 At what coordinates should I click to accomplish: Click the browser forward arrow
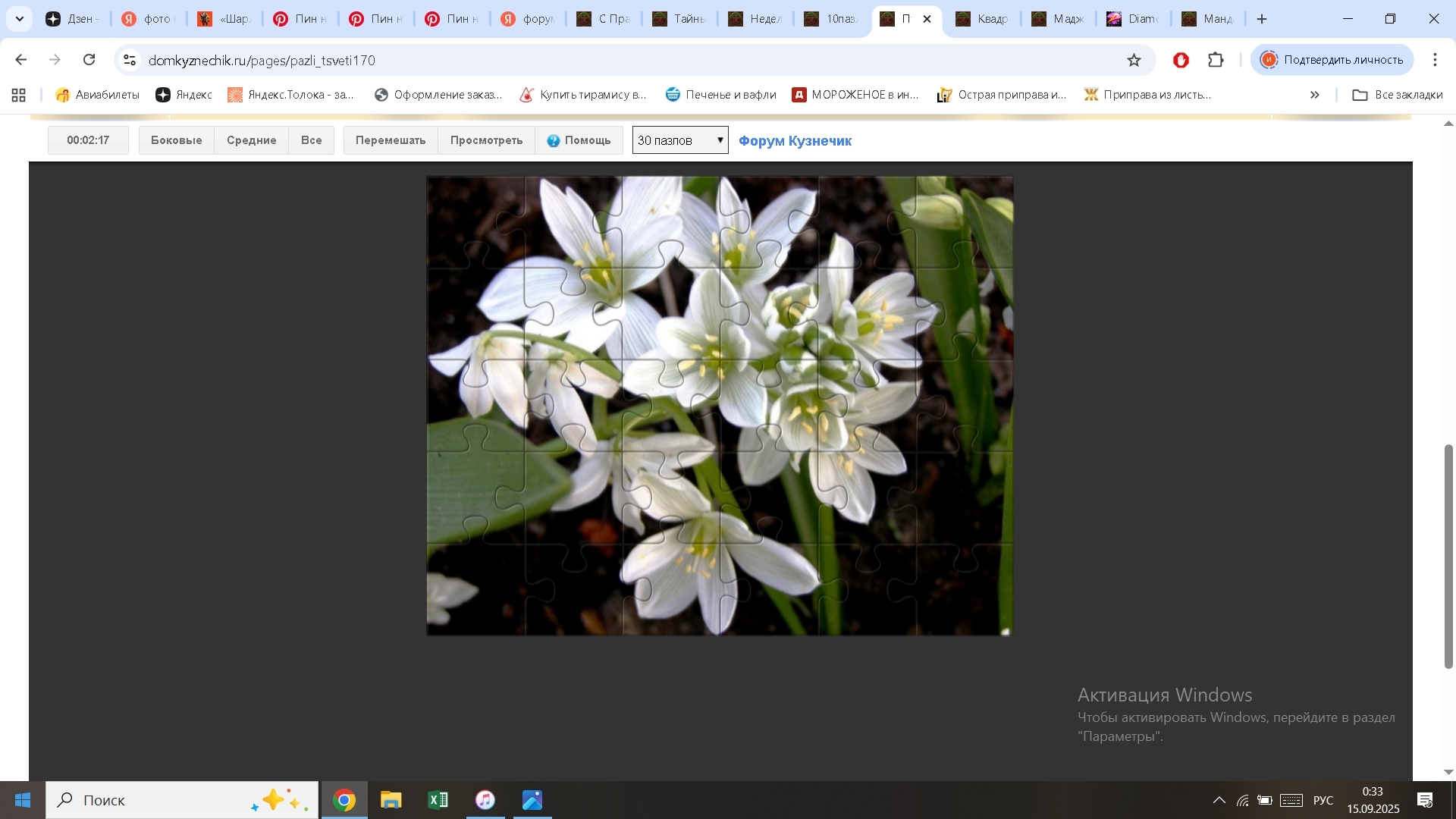[x=55, y=60]
